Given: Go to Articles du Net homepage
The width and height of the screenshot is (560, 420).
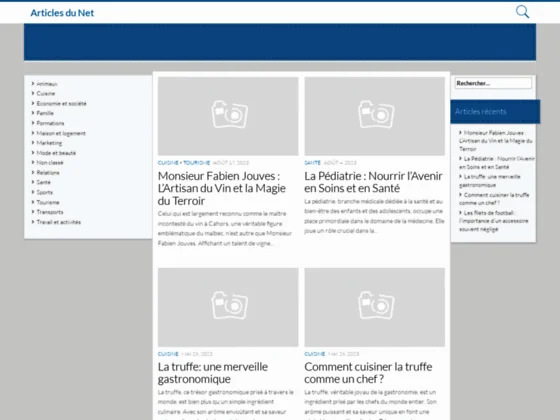Looking at the screenshot, I should click(62, 13).
